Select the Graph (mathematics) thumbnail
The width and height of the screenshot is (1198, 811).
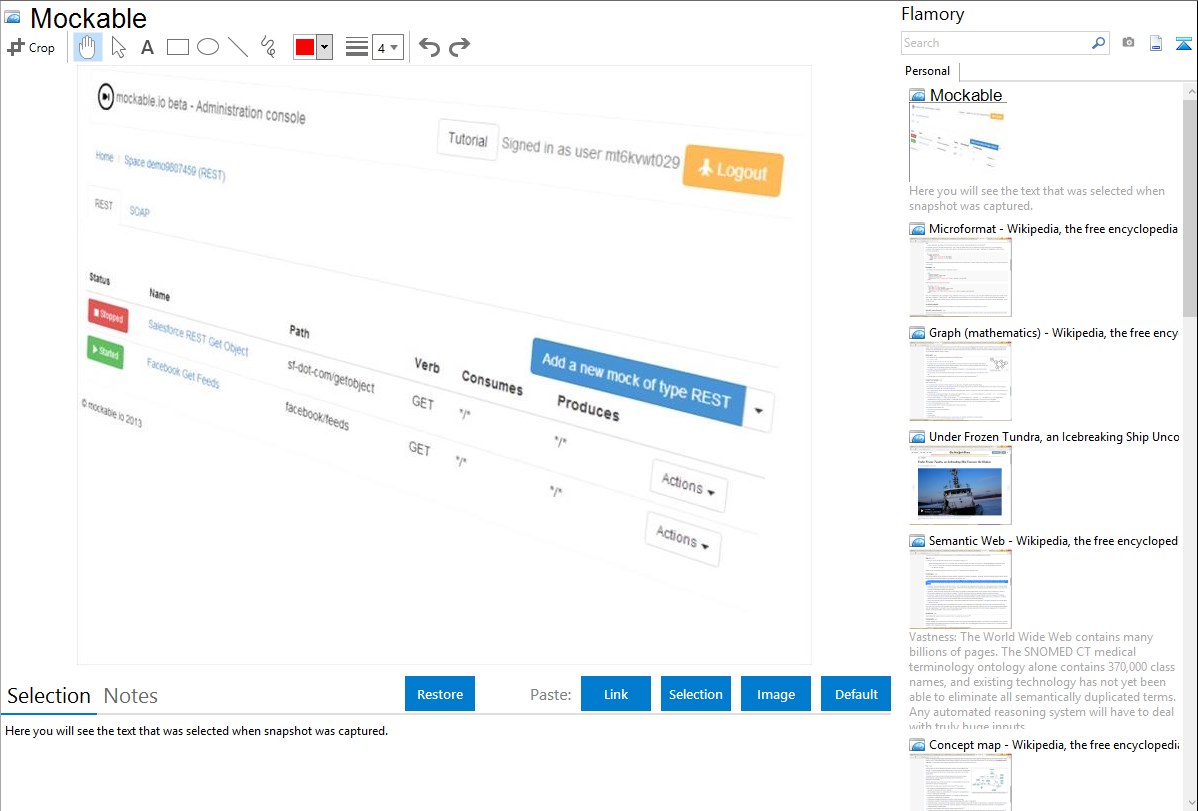coord(960,381)
